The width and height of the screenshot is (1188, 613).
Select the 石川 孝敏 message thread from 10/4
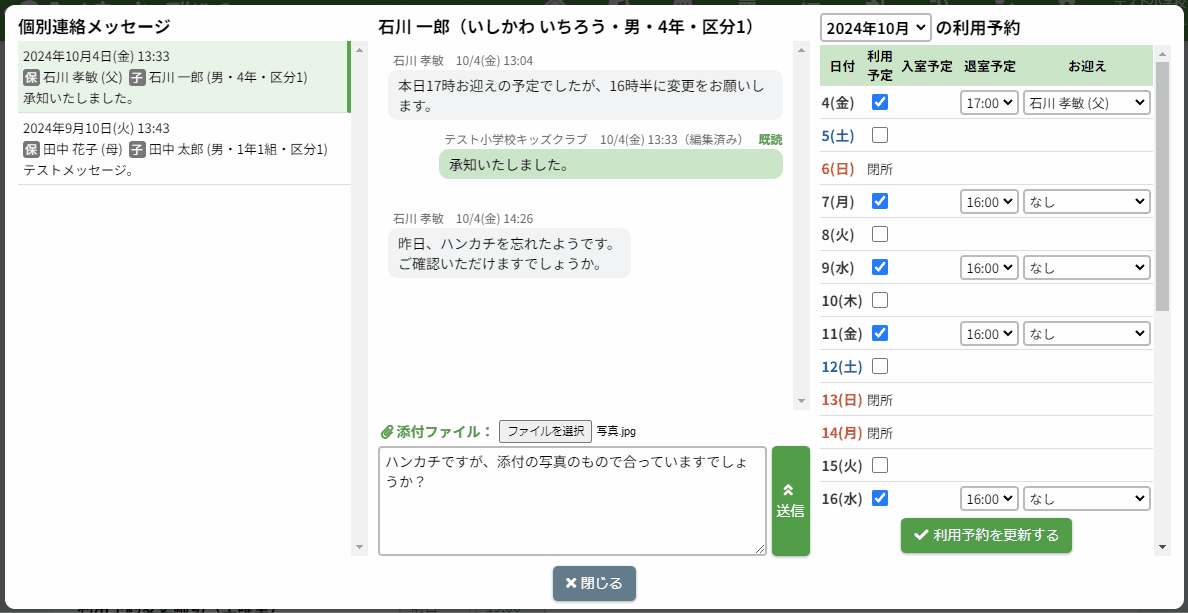(x=183, y=77)
